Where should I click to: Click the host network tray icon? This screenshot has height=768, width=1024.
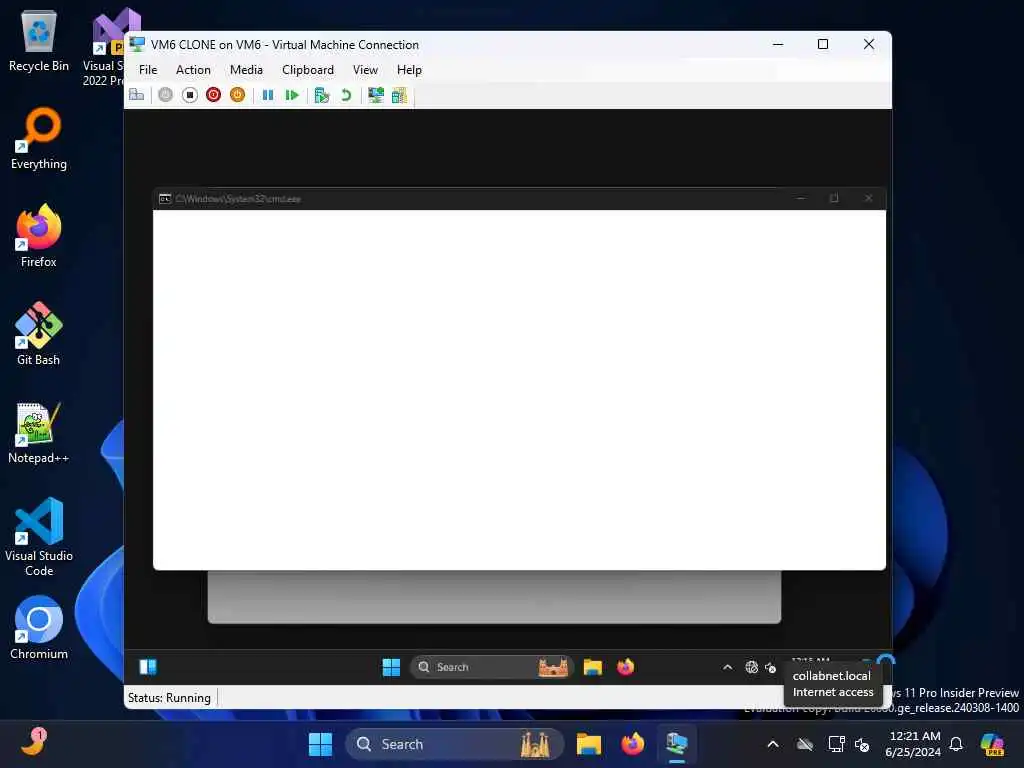[x=836, y=744]
